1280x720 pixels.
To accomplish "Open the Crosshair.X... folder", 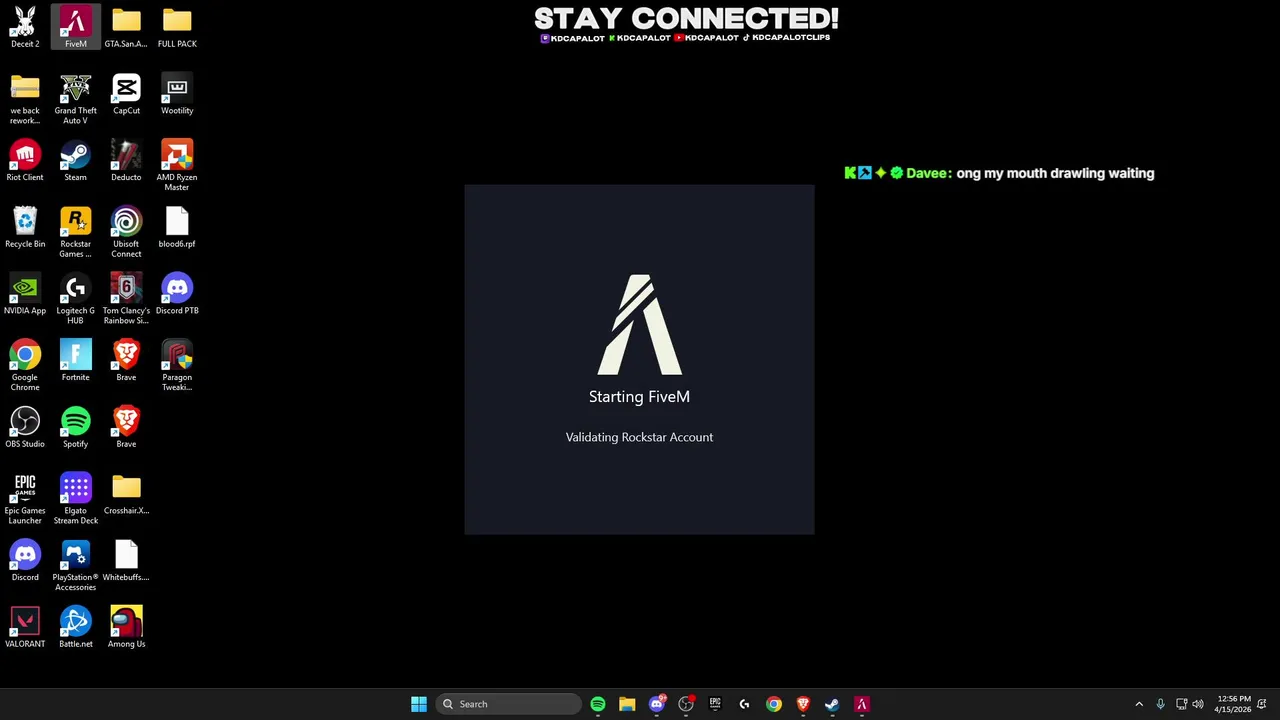I will pyautogui.click(x=126, y=494).
